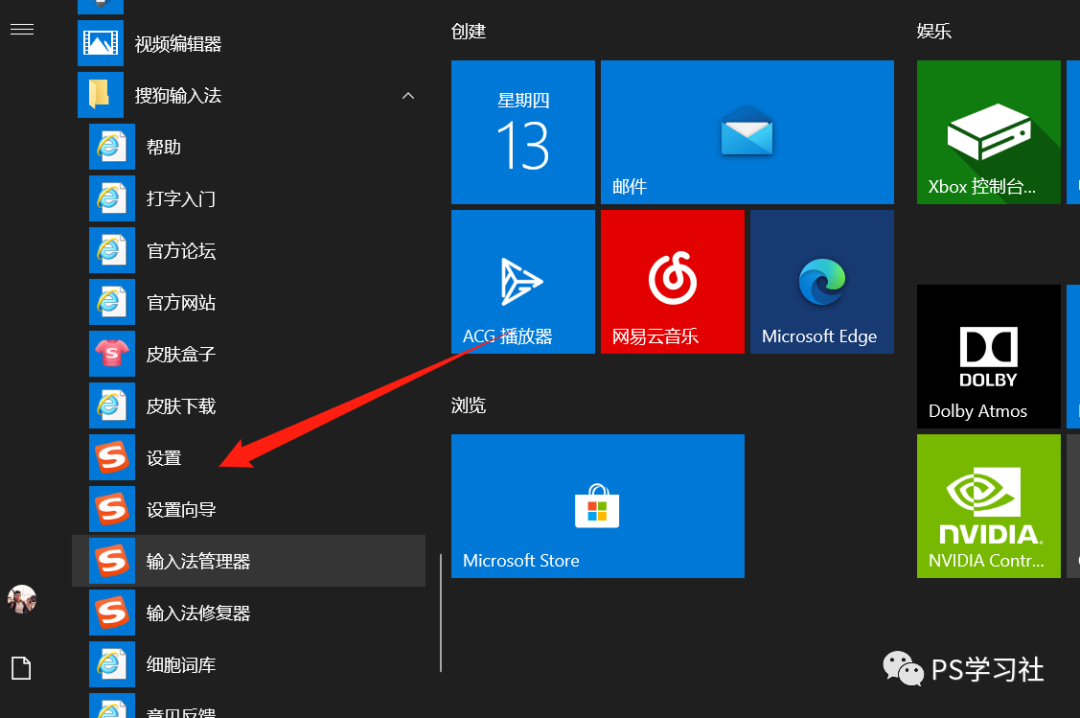Select 皮肤下载 text entry
This screenshot has height=718, width=1080.
(x=180, y=406)
